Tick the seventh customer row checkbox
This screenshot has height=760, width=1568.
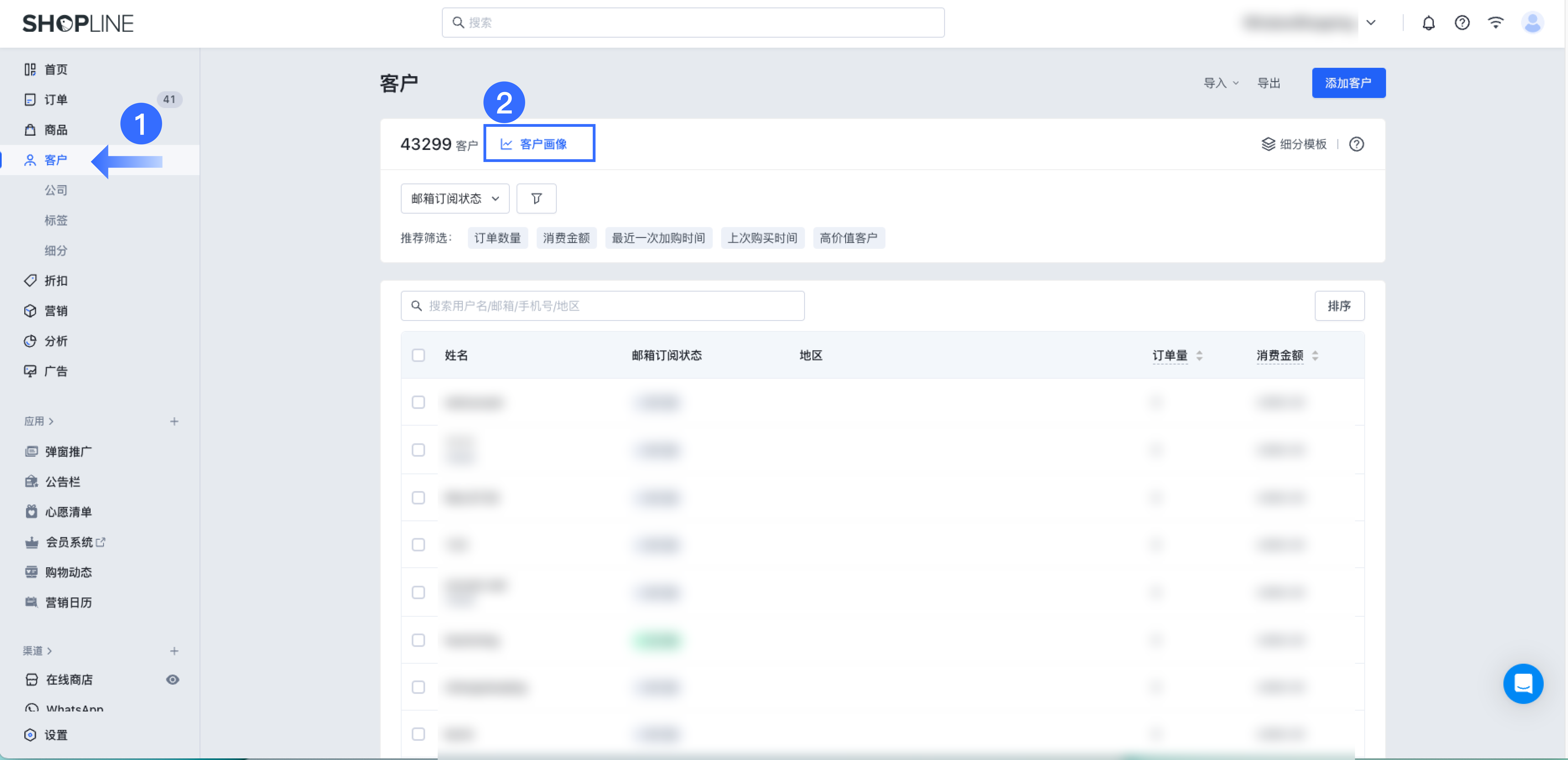click(418, 687)
